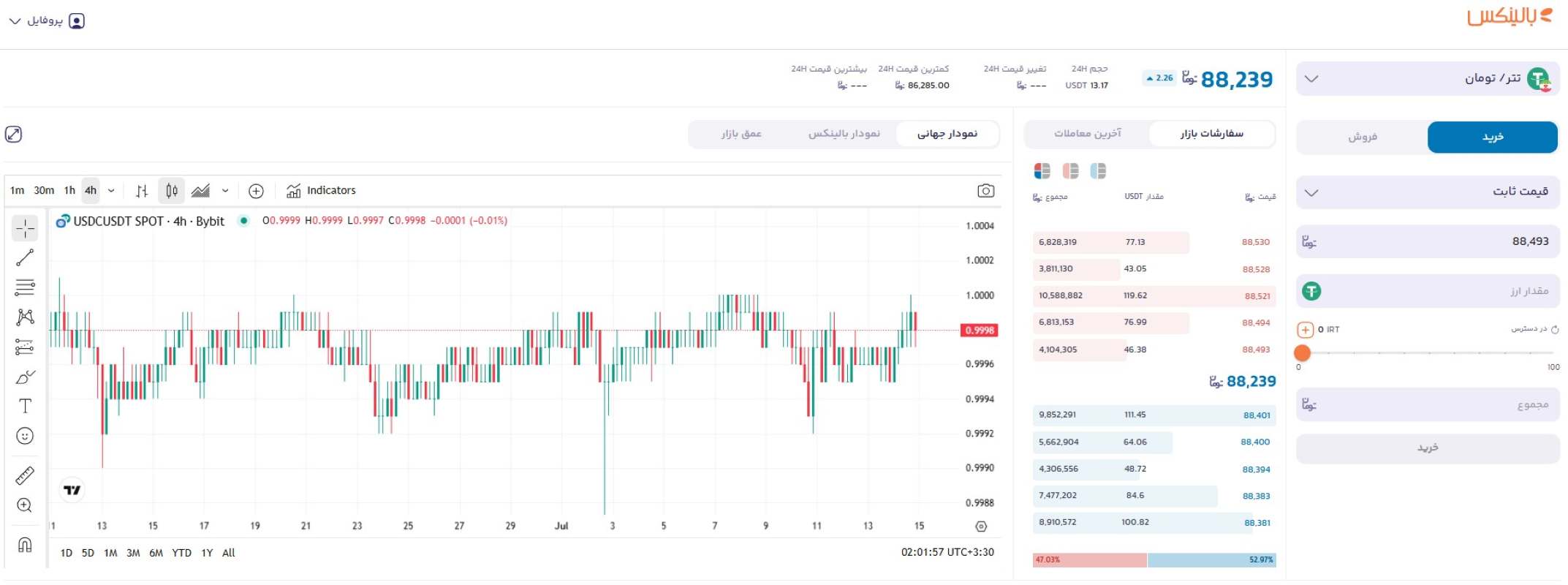Image resolution: width=1568 pixels, height=585 pixels.
Task: Activate the zoom in tool
Action: coord(25,505)
